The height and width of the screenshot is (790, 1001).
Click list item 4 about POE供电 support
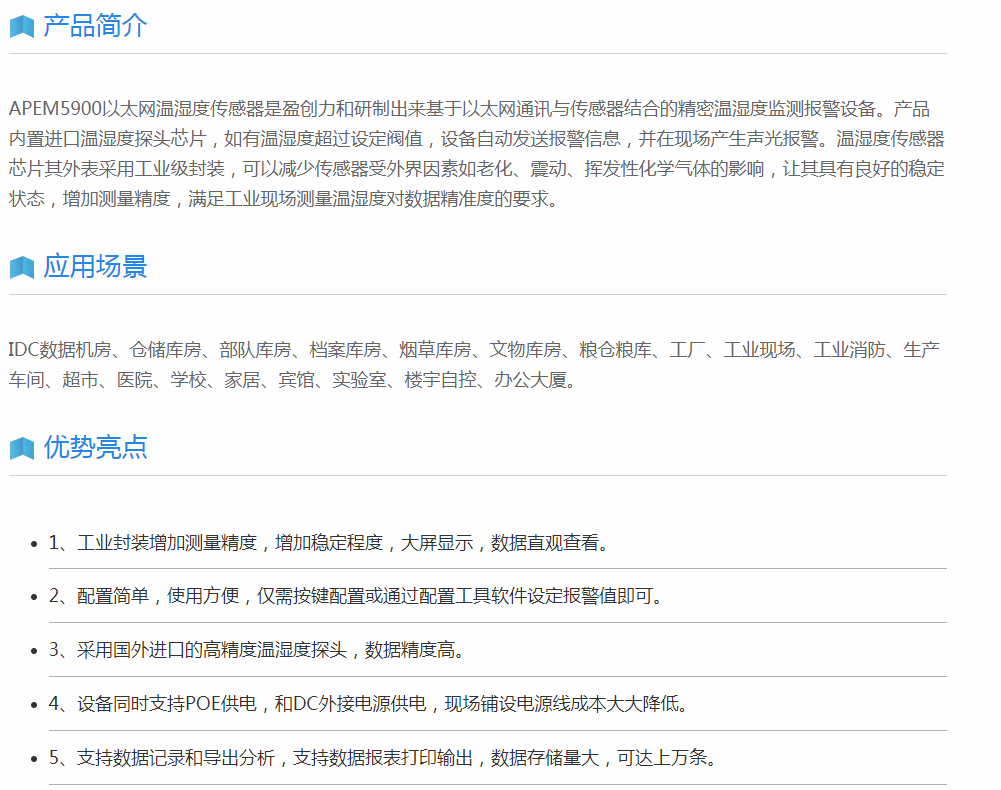pyautogui.click(x=369, y=704)
